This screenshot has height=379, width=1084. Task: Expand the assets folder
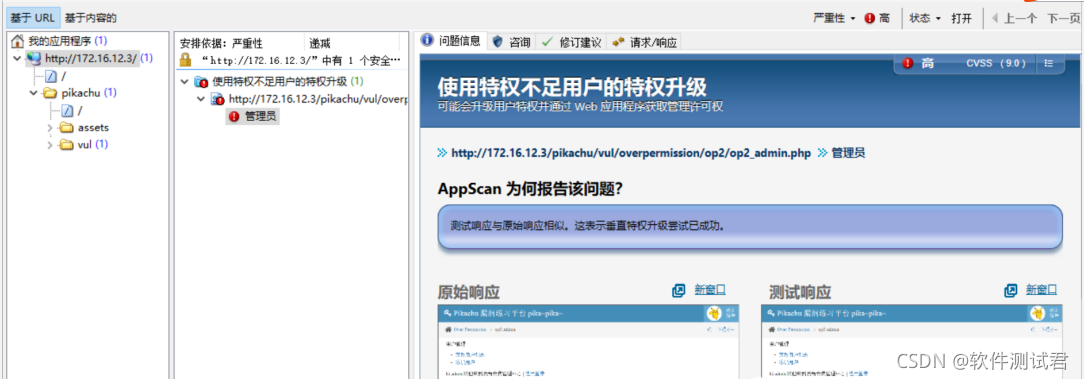(50, 127)
